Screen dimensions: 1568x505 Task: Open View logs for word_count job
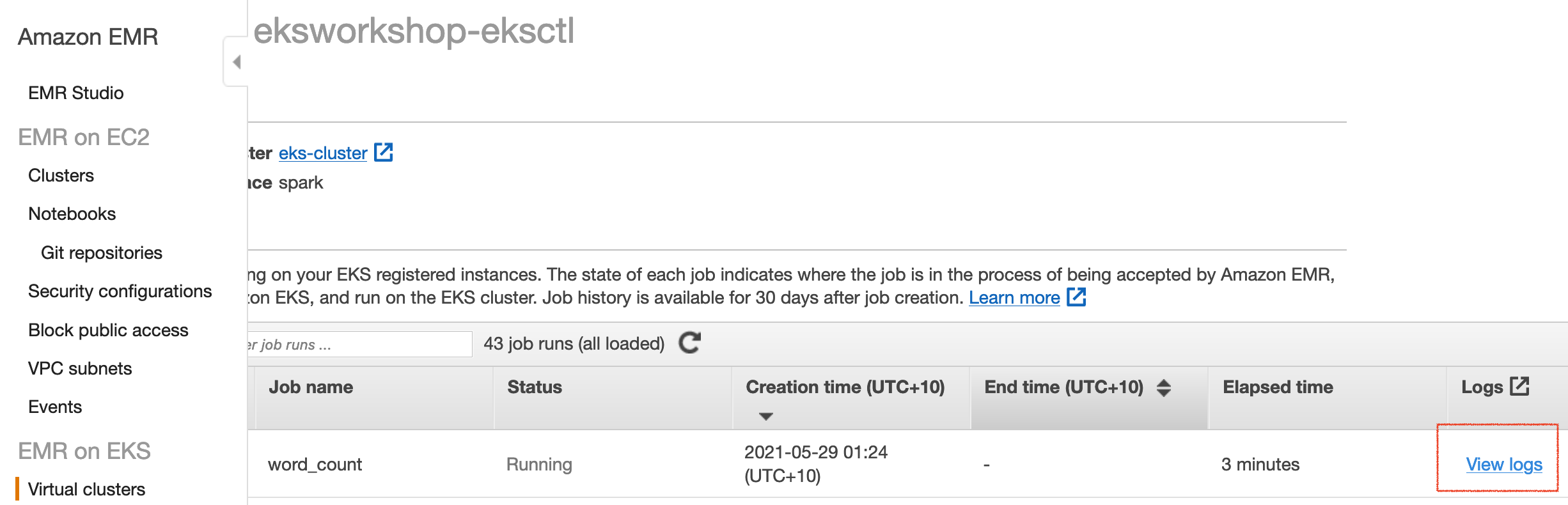coord(1504,464)
